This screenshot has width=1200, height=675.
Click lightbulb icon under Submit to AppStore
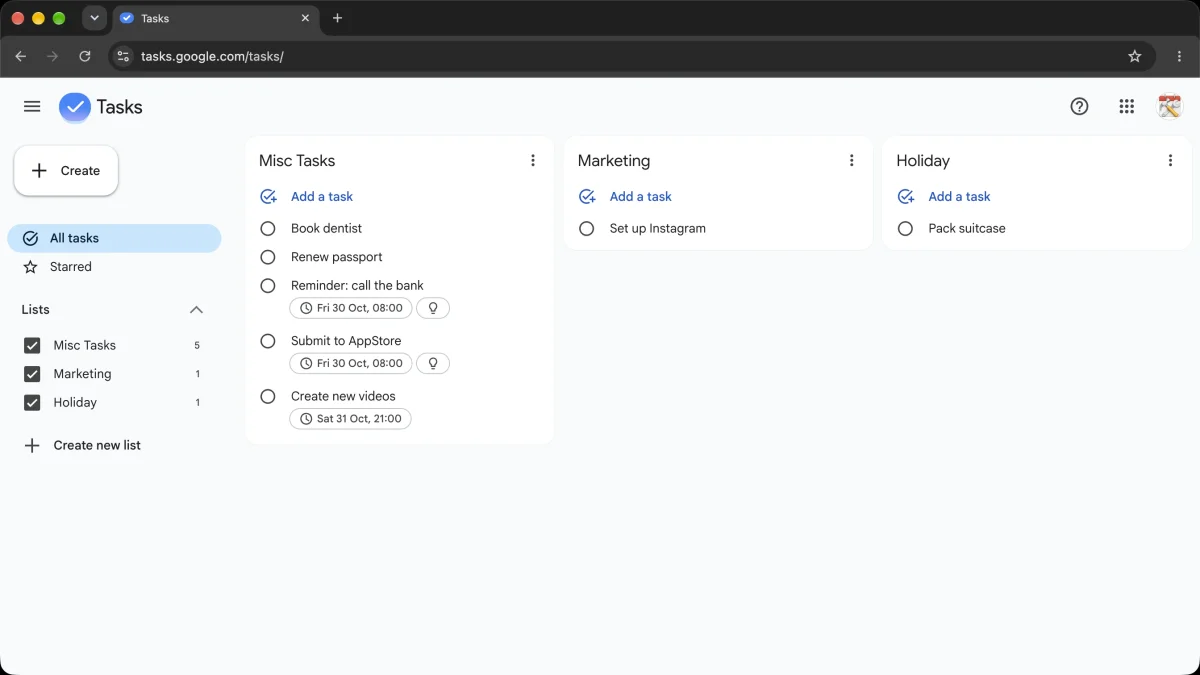tap(433, 363)
